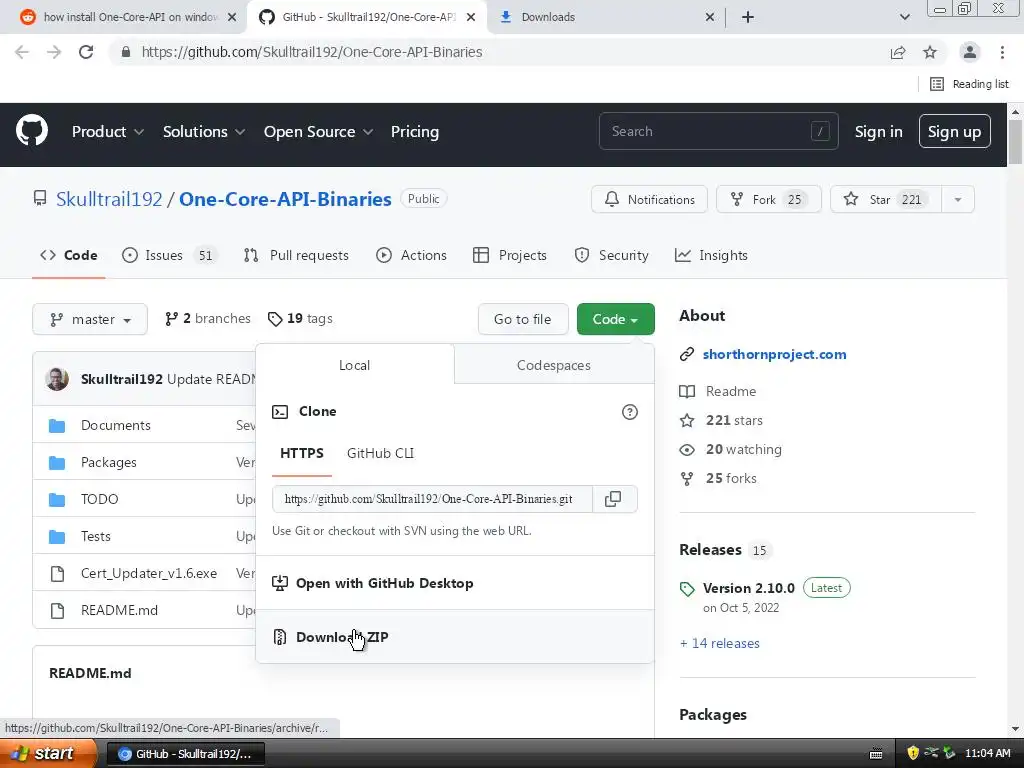Click the browser Back arrow

pos(22,52)
